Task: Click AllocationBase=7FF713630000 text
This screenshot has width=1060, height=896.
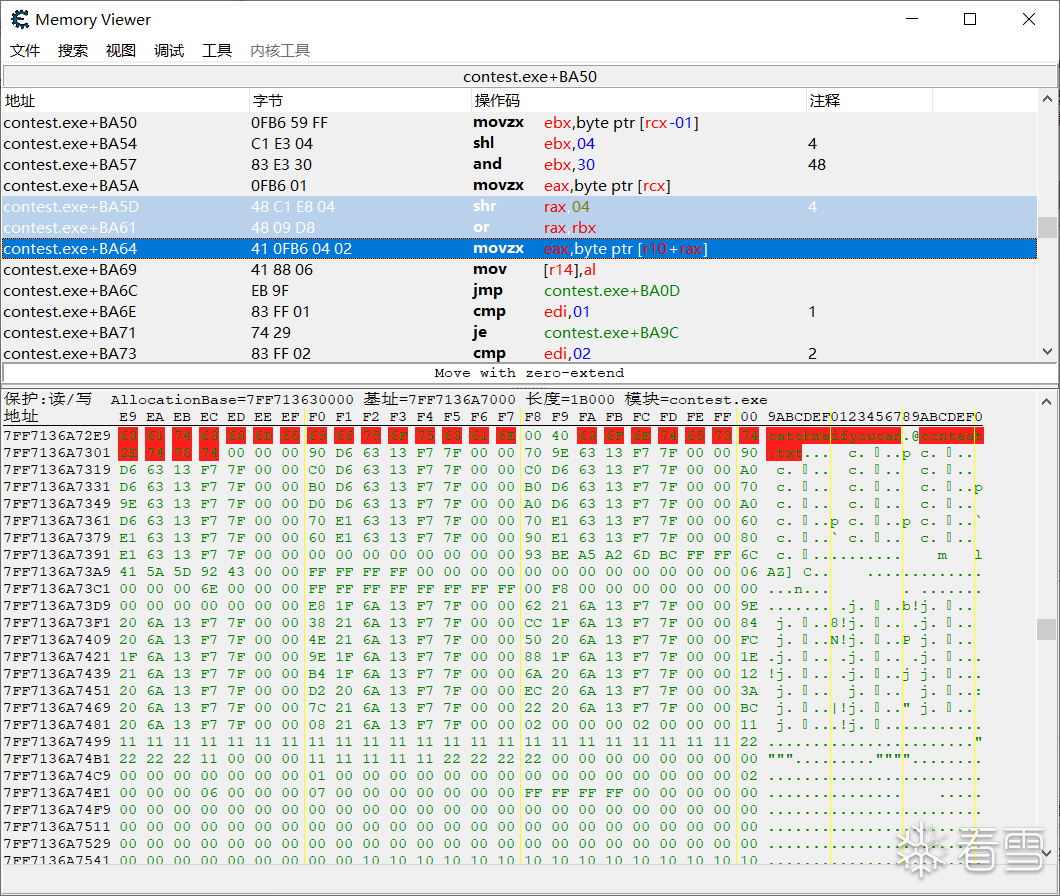Action: point(232,400)
